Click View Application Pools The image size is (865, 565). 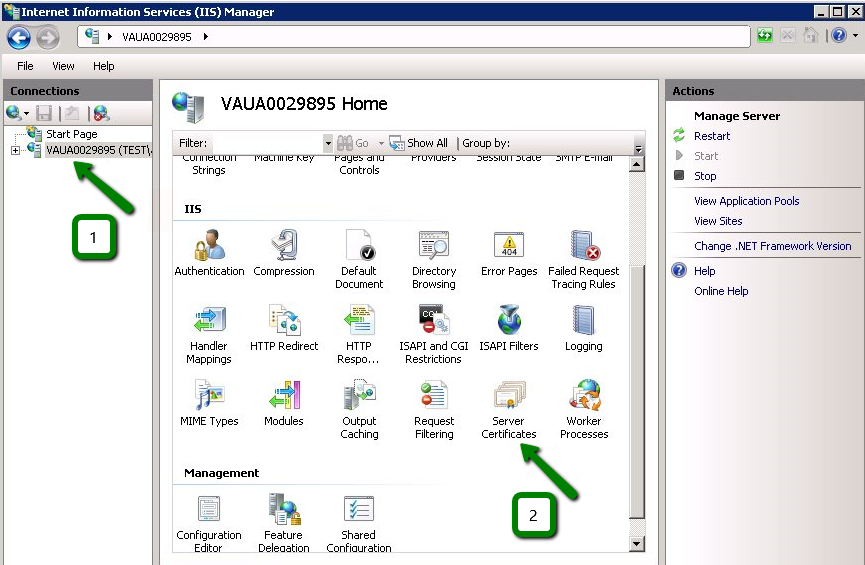tap(746, 201)
